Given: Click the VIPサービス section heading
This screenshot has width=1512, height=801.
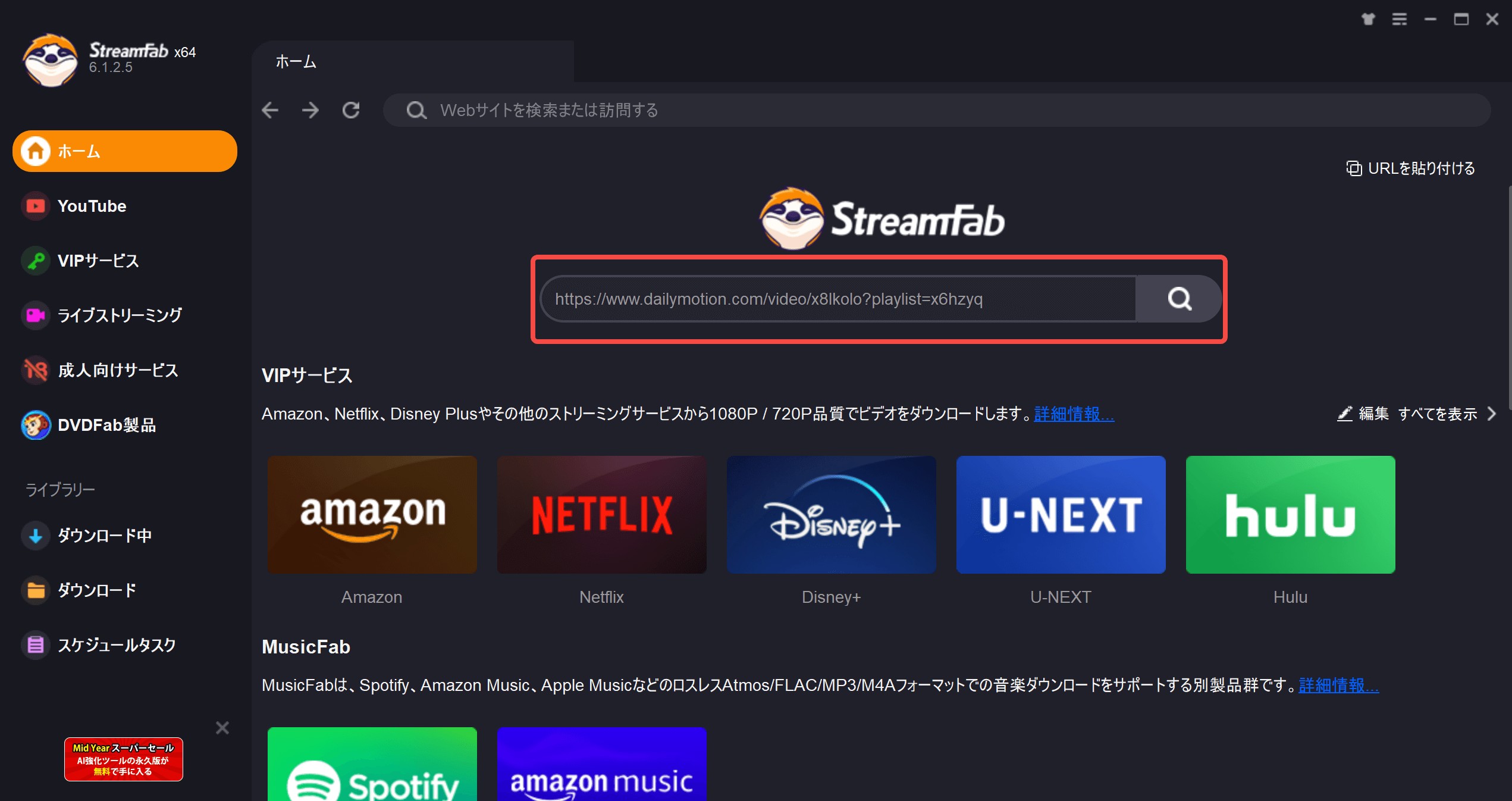Looking at the screenshot, I should tap(307, 376).
